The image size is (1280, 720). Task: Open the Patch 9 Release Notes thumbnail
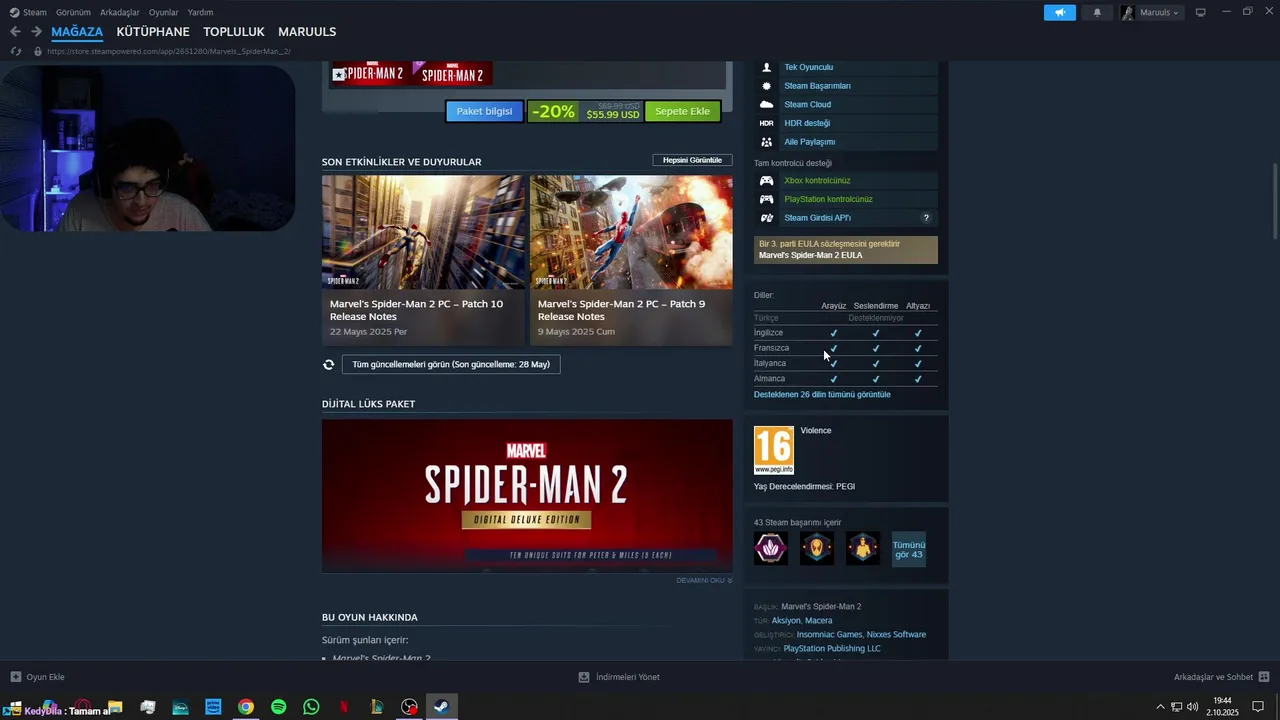pyautogui.click(x=631, y=232)
